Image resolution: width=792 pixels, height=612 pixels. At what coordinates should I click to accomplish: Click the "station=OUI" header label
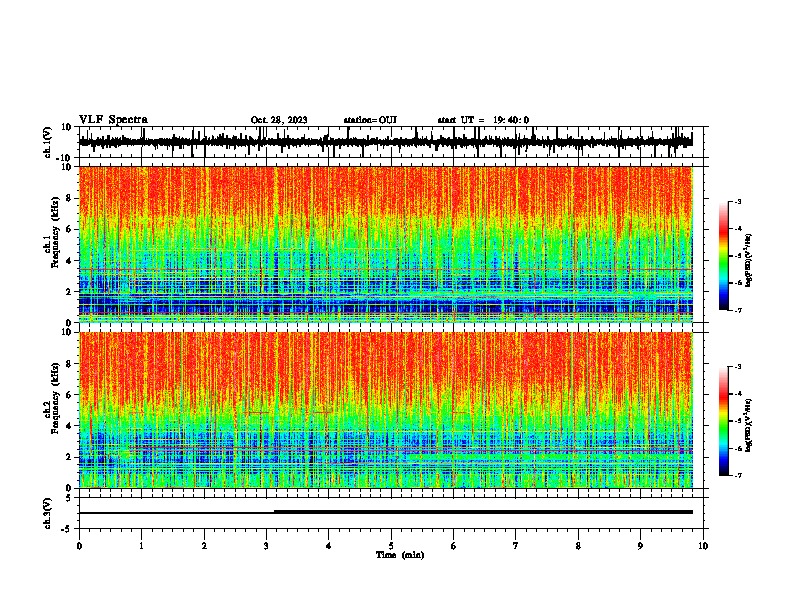point(370,120)
